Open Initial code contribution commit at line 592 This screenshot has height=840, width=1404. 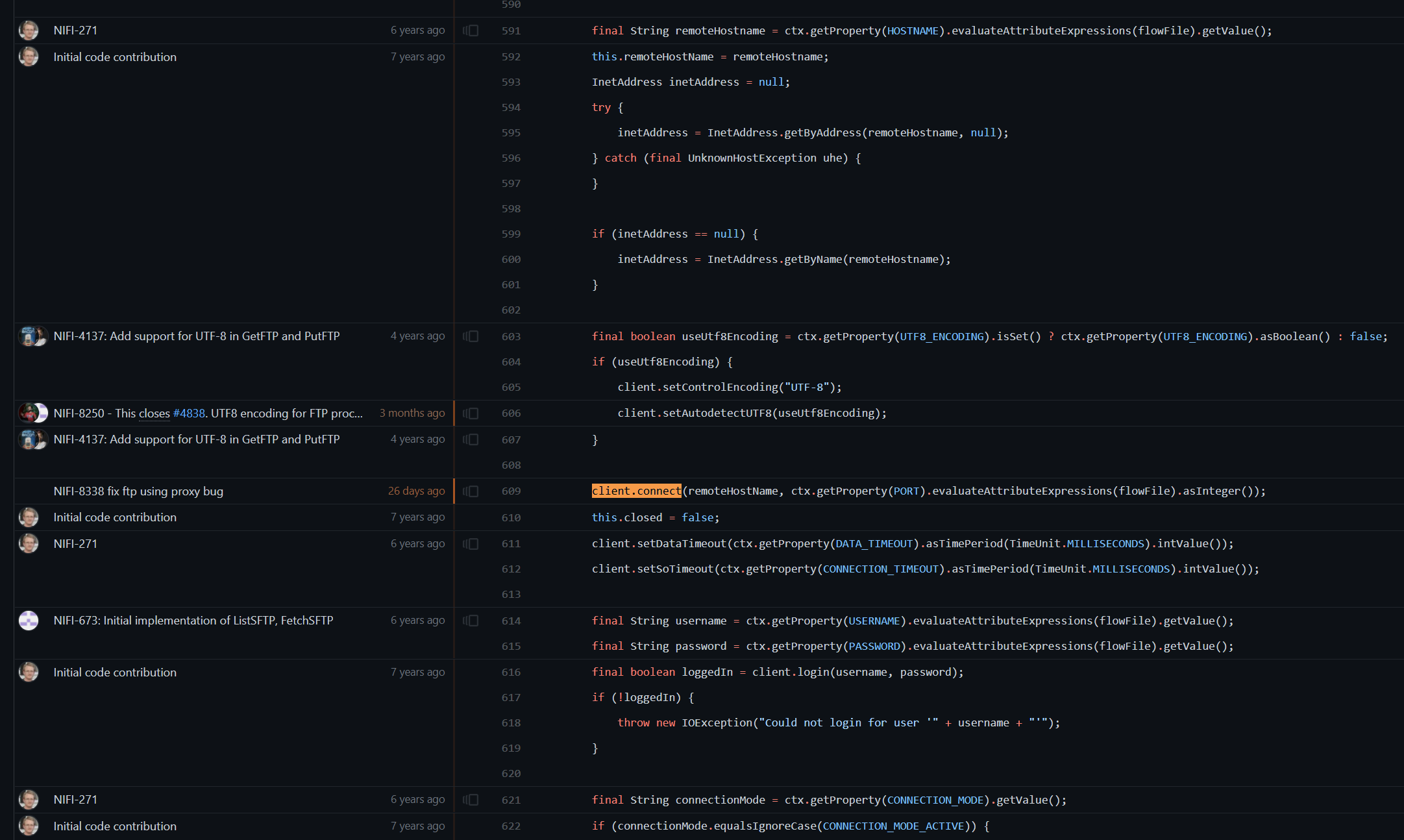(115, 57)
